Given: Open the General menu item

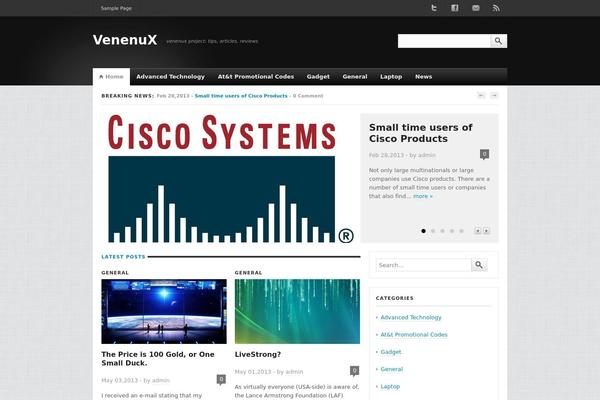Looking at the screenshot, I should tap(355, 77).
